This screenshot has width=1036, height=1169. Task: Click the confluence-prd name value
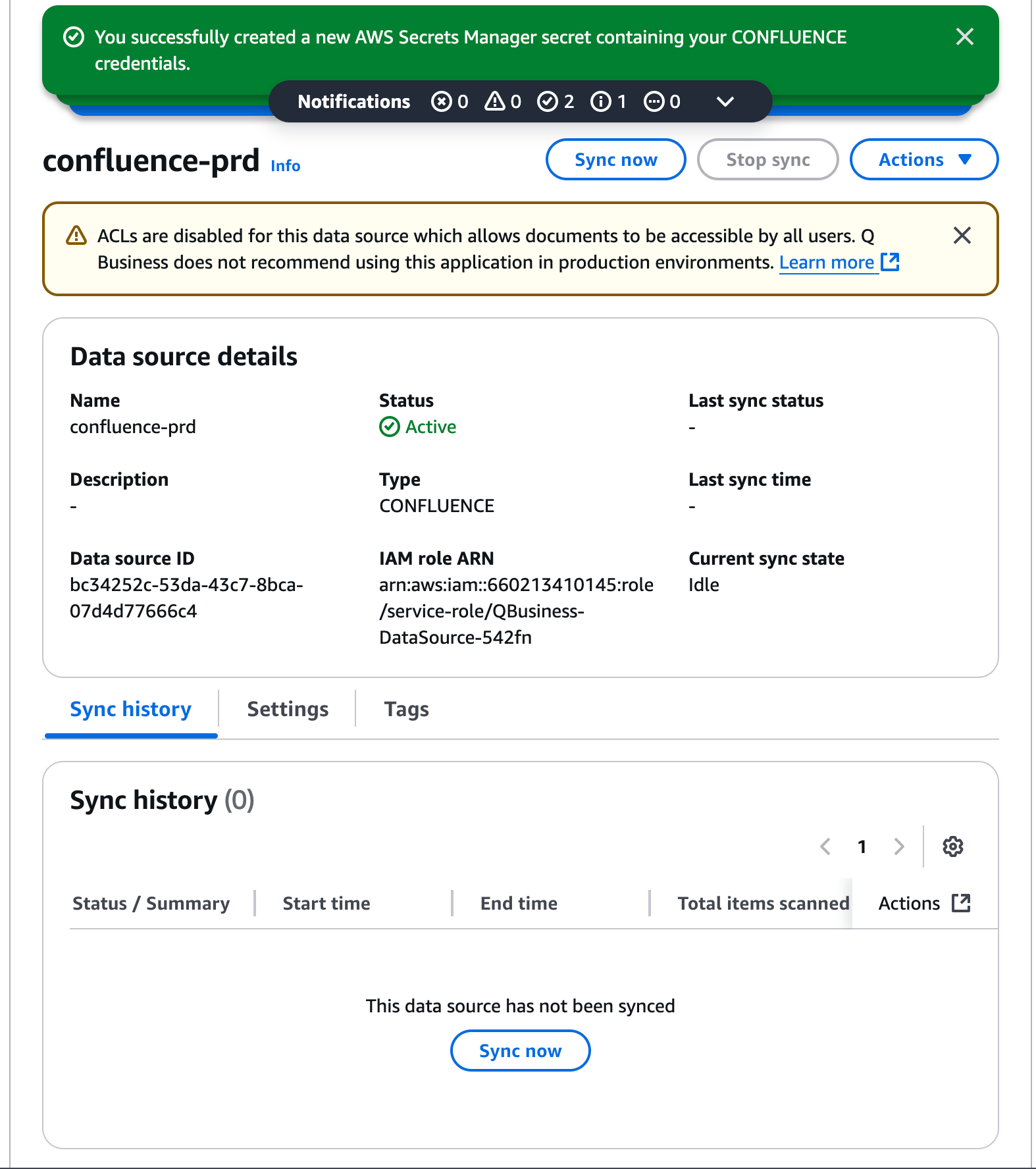(133, 427)
